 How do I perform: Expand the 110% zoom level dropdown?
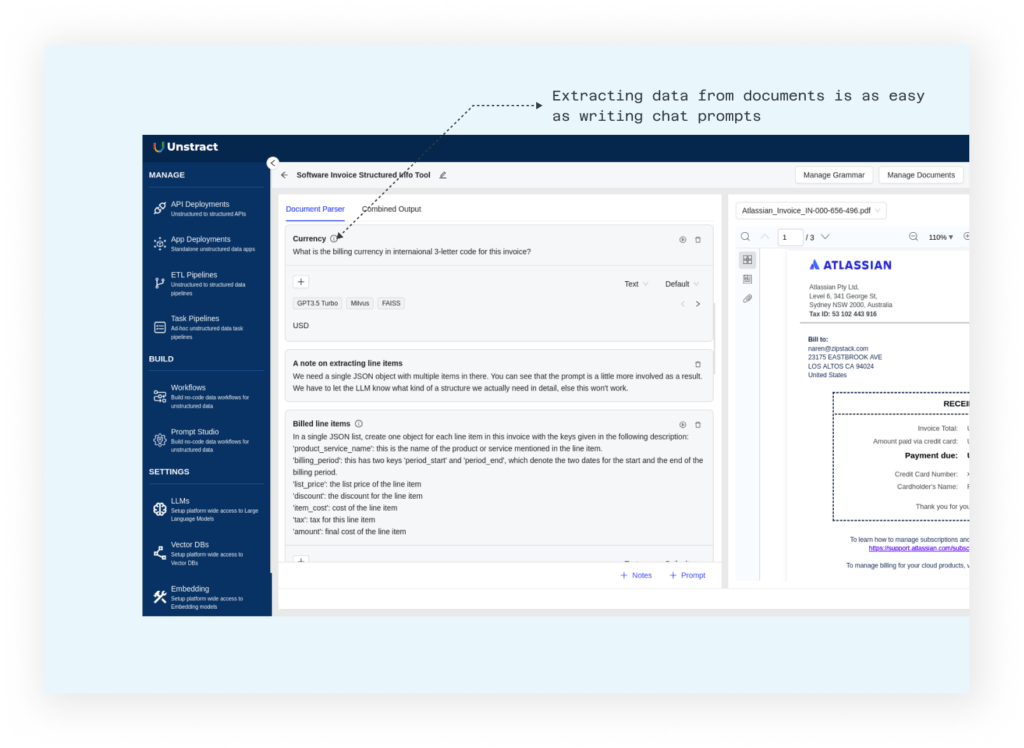(940, 237)
